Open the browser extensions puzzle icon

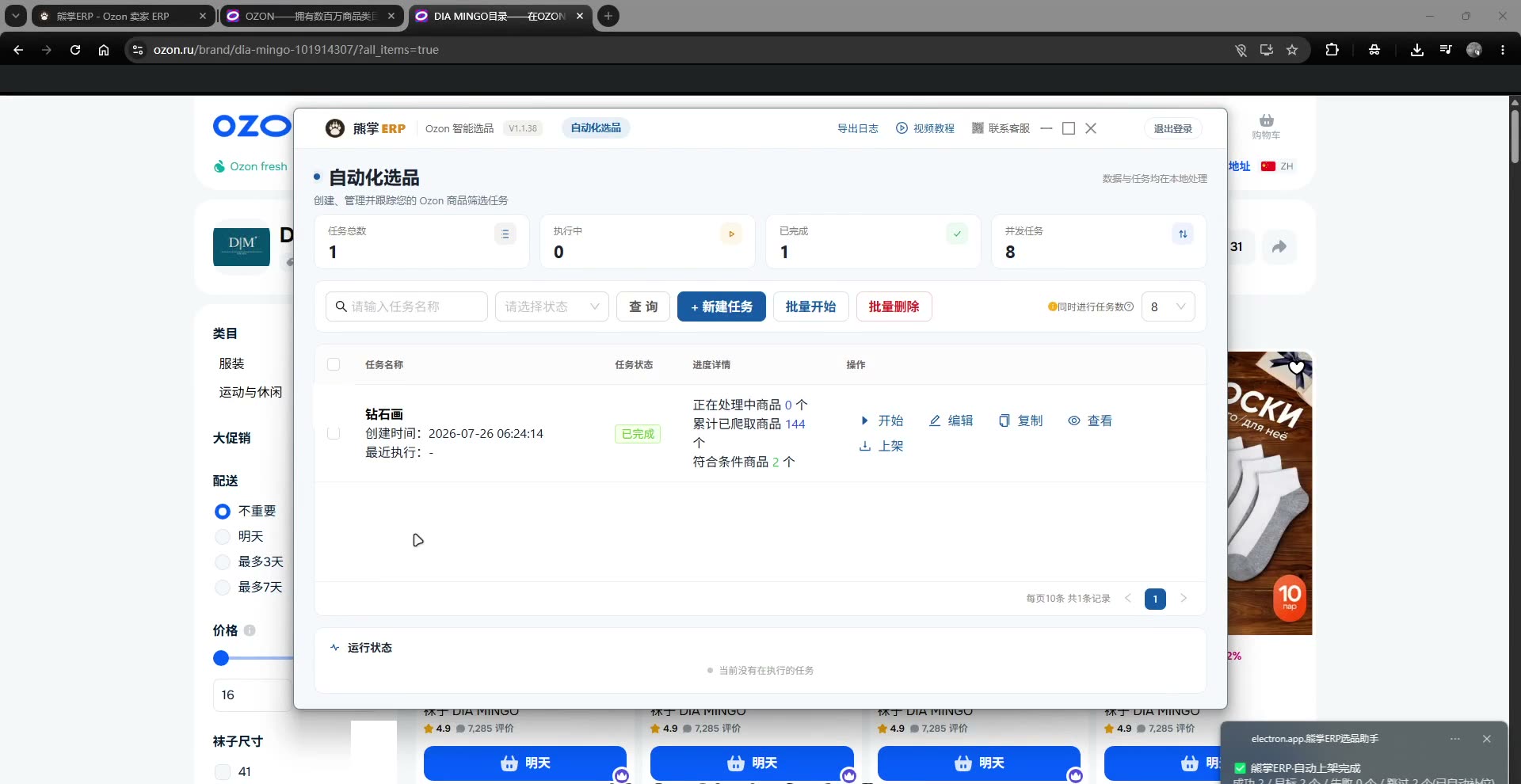[1332, 50]
